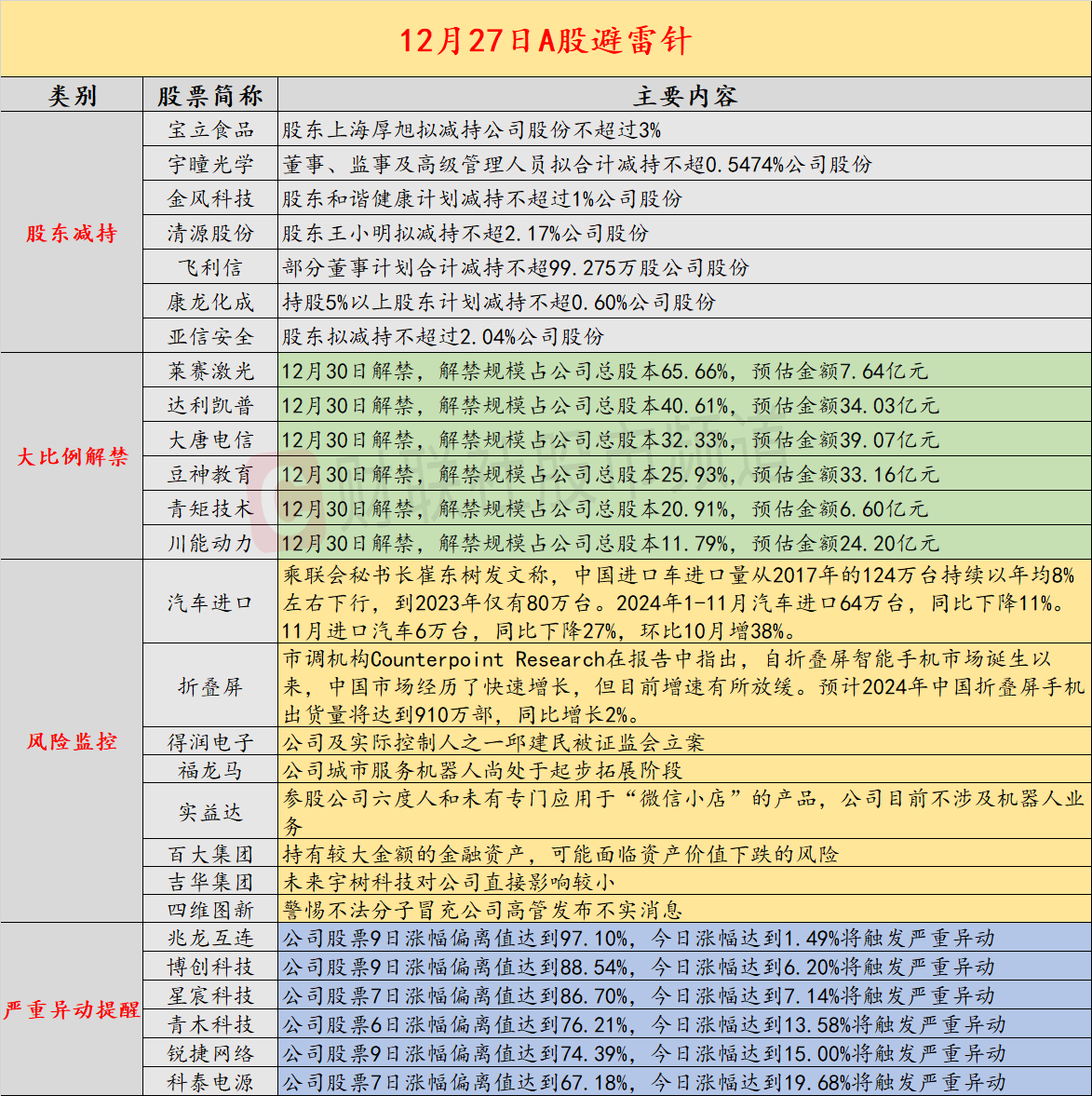The width and height of the screenshot is (1092, 1096).
Task: Click the 主要内容 column header
Action: [x=684, y=96]
